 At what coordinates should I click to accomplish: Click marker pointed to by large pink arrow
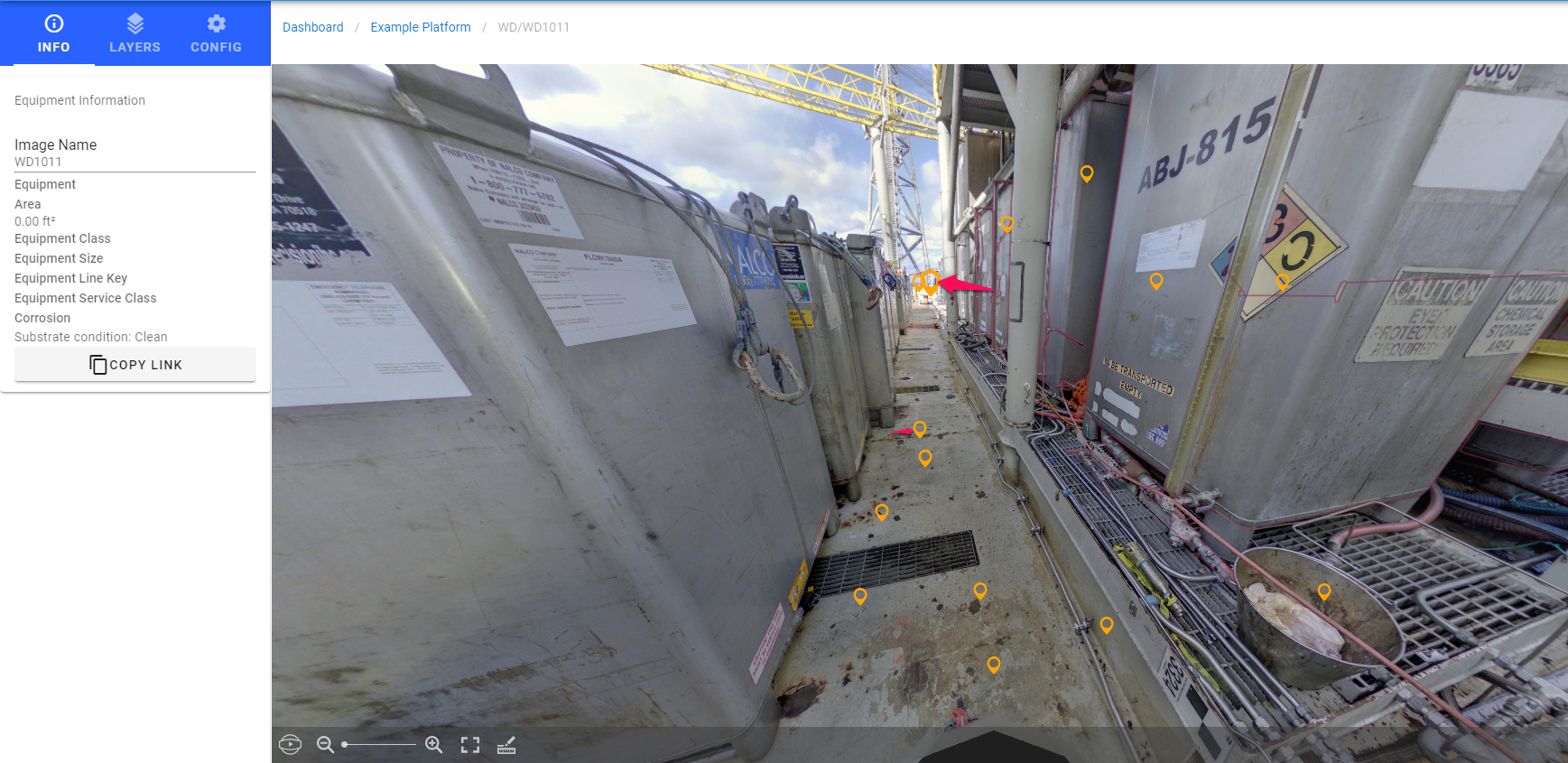[x=930, y=281]
